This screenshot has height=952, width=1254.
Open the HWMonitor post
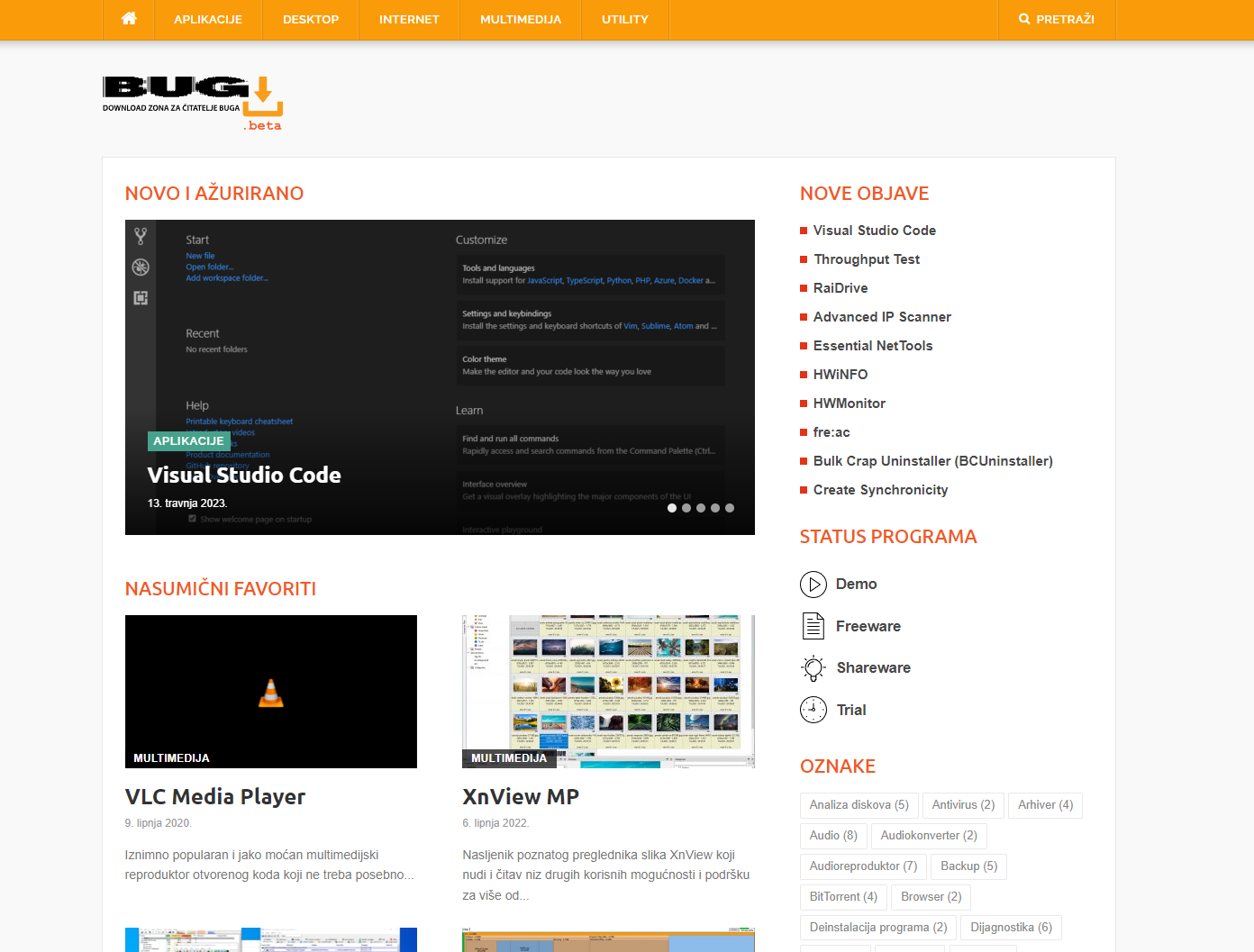tap(850, 403)
